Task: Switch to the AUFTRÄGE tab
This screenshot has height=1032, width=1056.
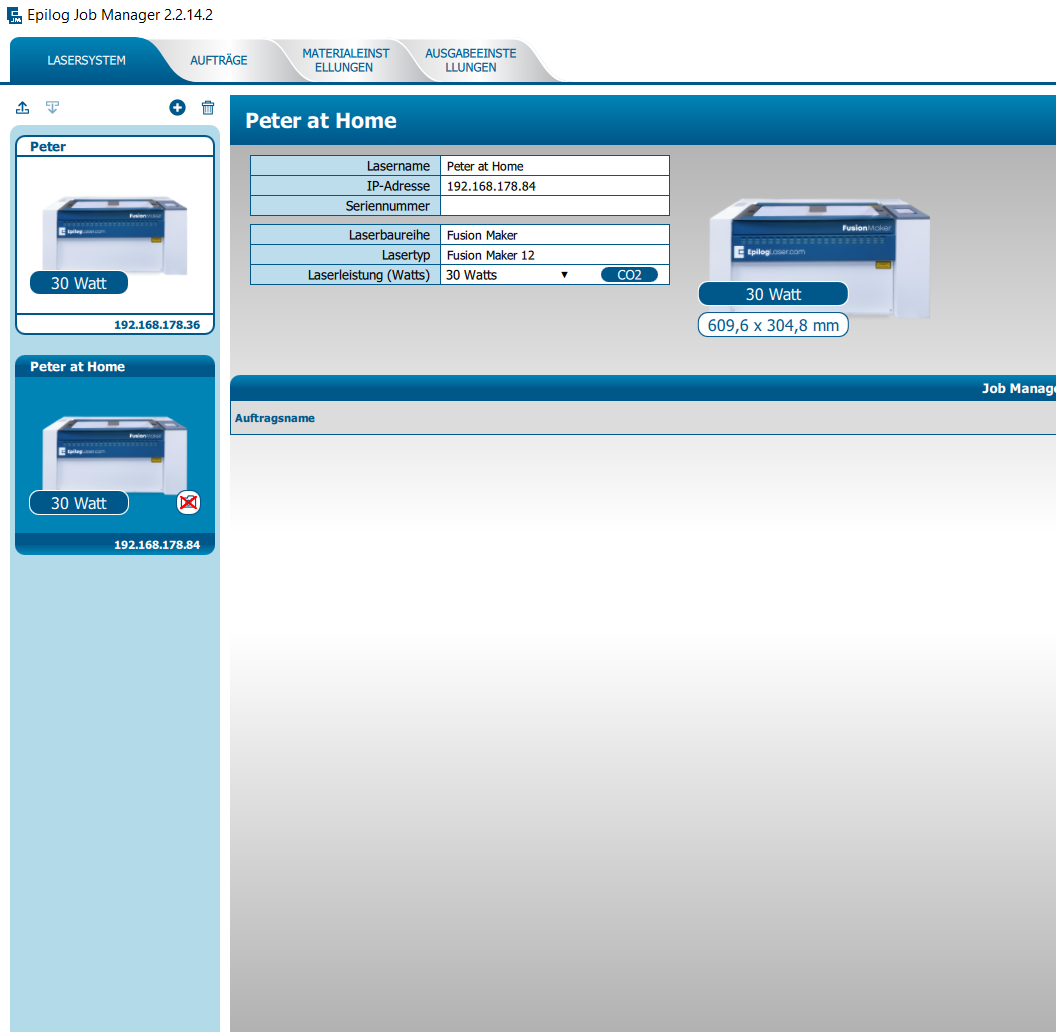Action: (218, 60)
